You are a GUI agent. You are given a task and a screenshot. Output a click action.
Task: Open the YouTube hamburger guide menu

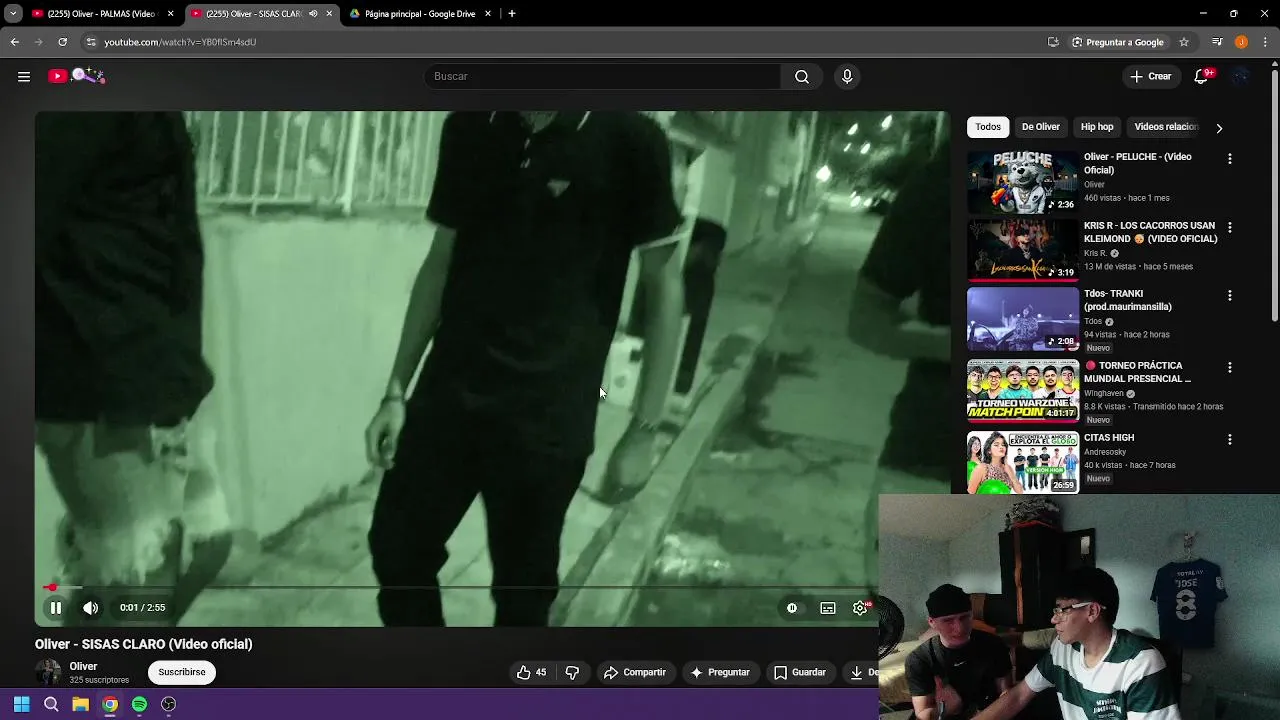24,76
